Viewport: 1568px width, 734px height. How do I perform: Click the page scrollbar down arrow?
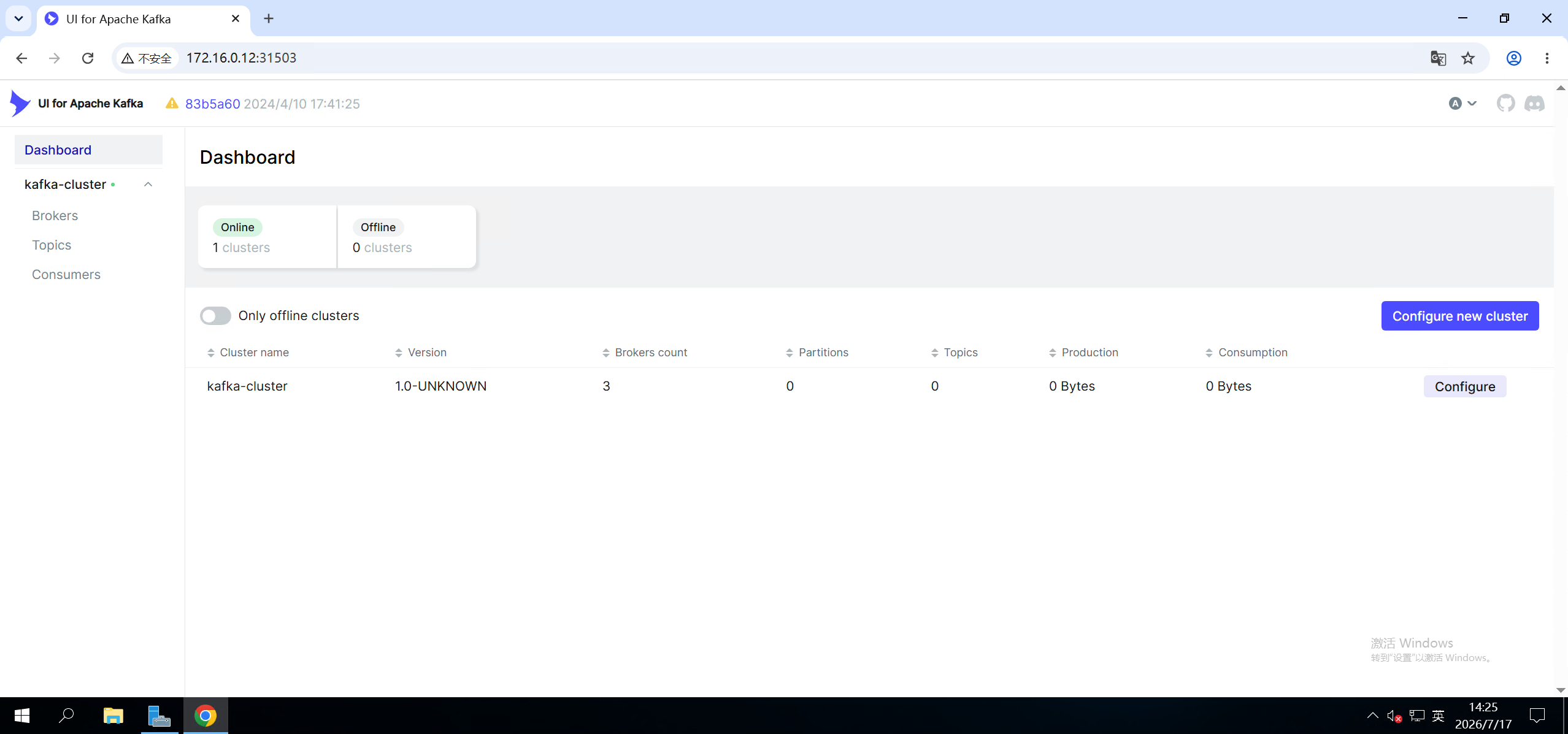(1561, 690)
